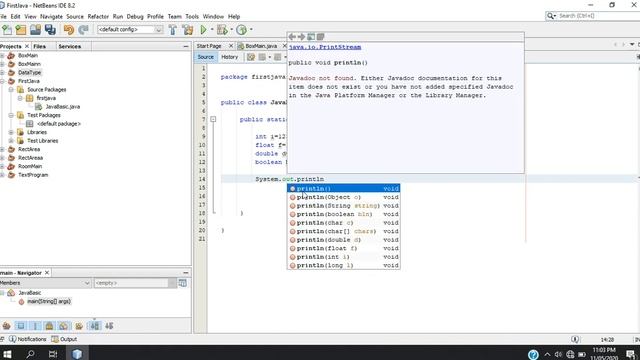Click the Save All toolbar icon
The height and width of the screenshot is (360, 640).
(50, 29)
